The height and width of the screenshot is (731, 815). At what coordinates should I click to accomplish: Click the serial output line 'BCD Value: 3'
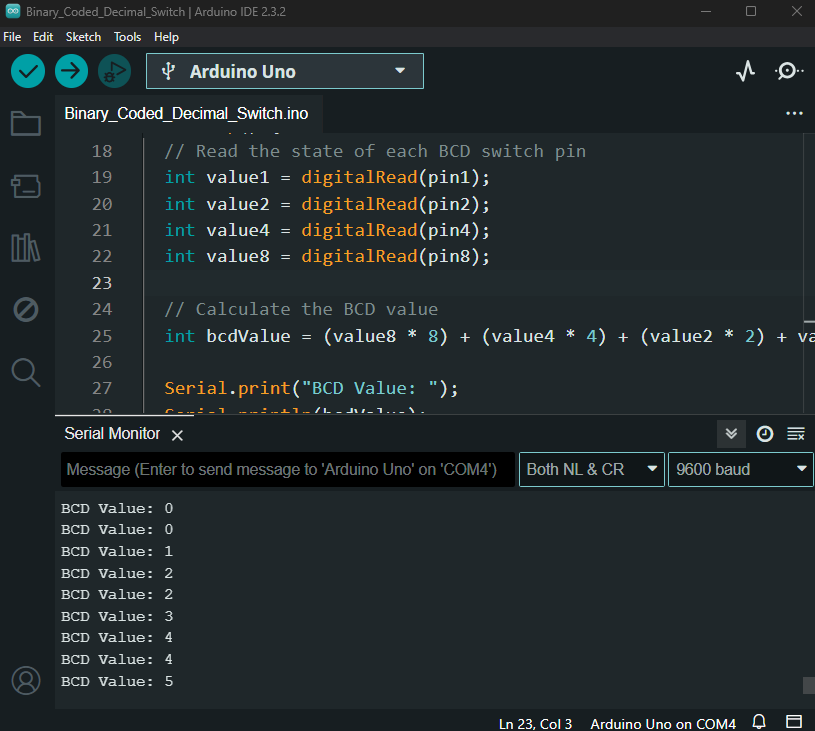pos(117,617)
